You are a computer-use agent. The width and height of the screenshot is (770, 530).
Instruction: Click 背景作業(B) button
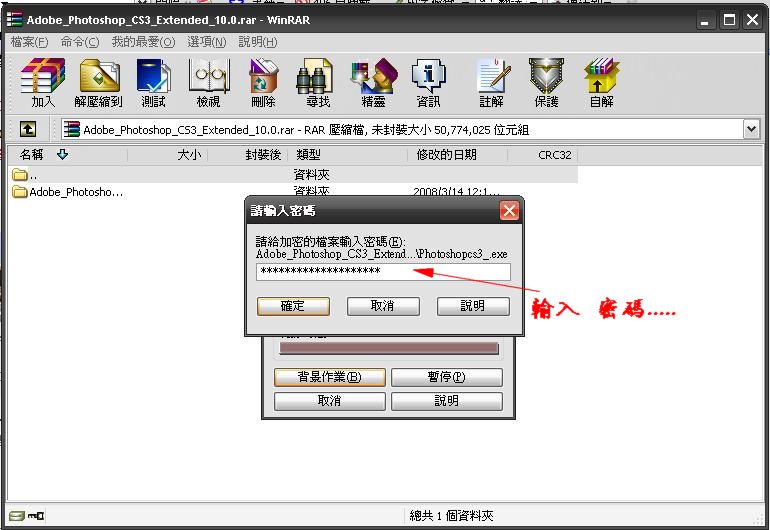(x=330, y=377)
